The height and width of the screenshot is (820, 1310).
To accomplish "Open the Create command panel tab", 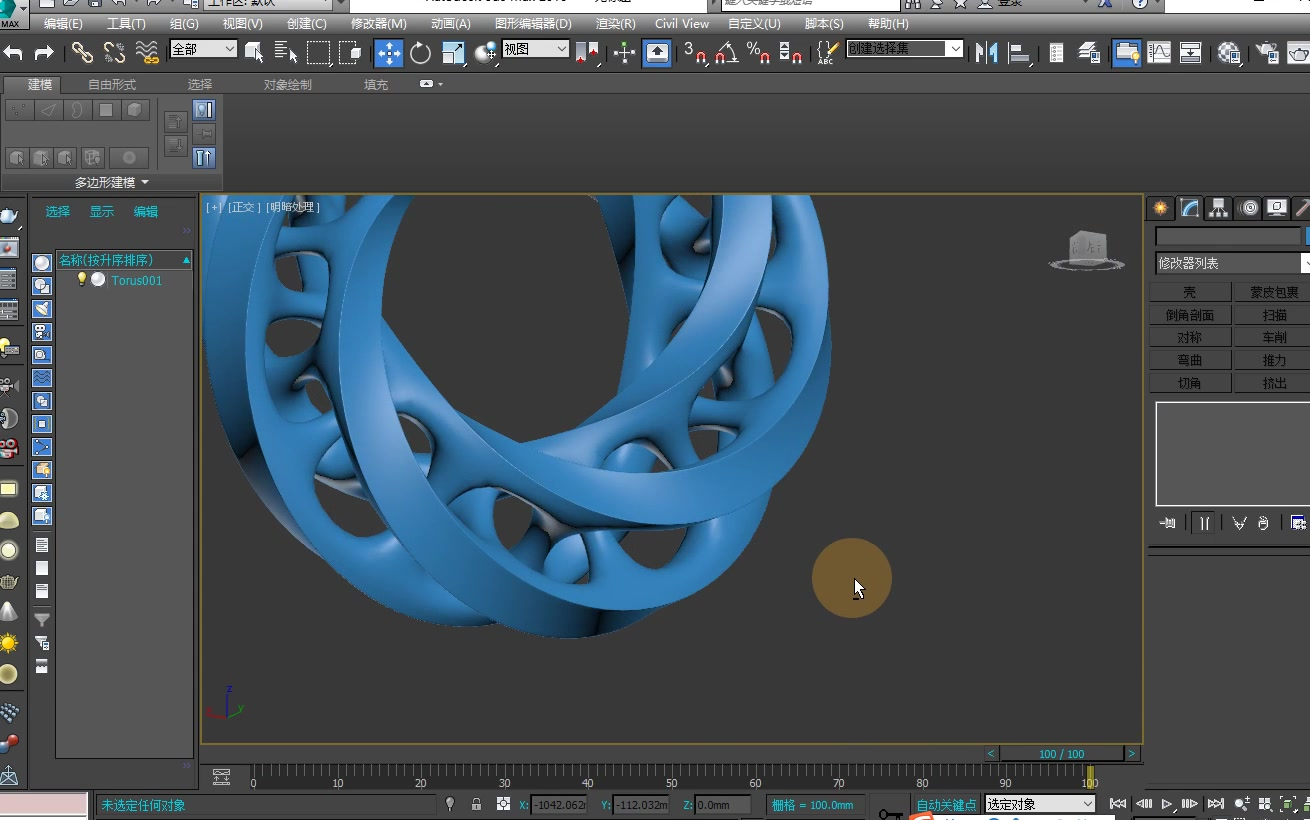I will click(1160, 208).
